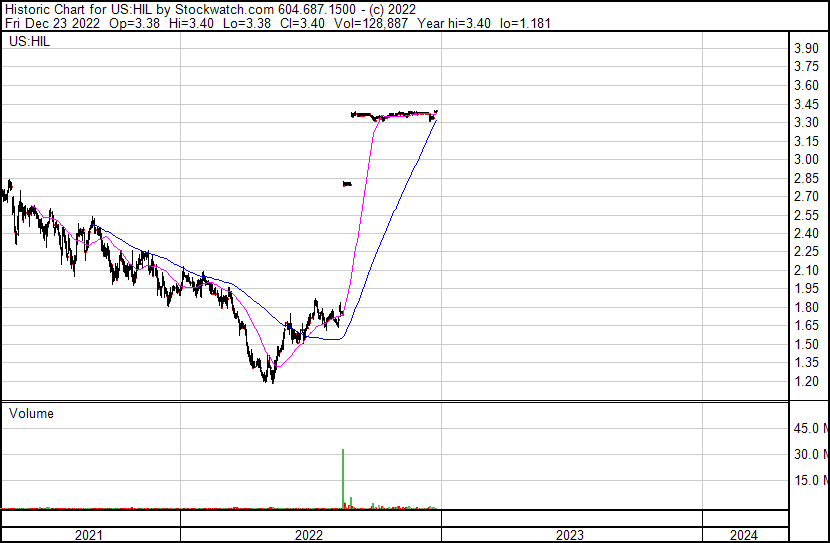830x543 pixels.
Task: Select the 2023 year label on timeline
Action: tap(570, 535)
